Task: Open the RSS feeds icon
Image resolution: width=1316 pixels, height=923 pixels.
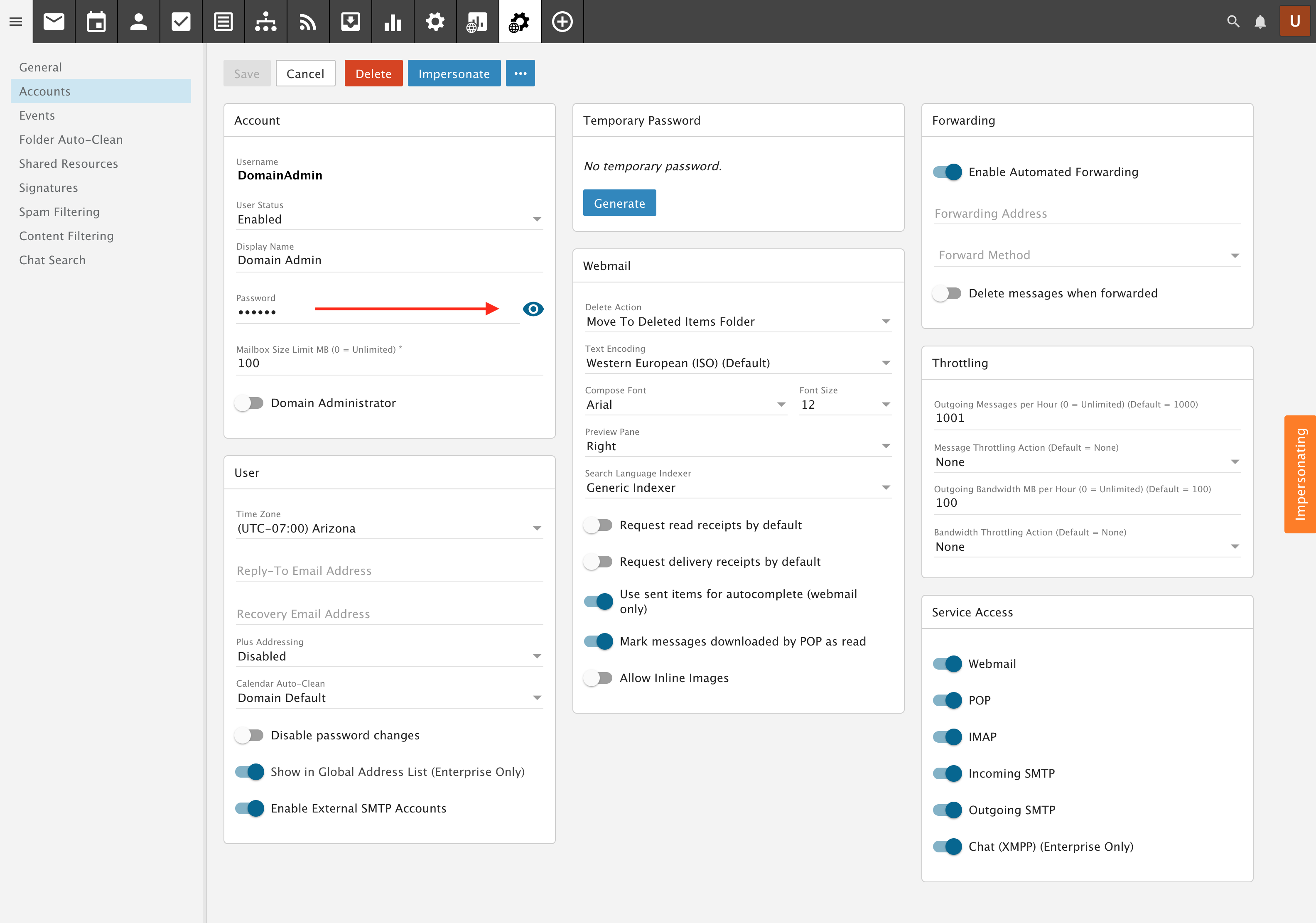Action: click(x=308, y=22)
